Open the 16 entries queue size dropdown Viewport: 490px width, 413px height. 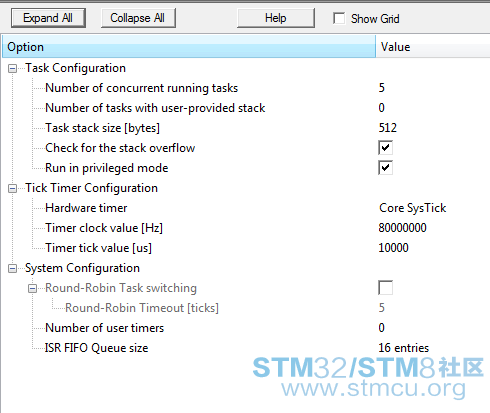(404, 348)
